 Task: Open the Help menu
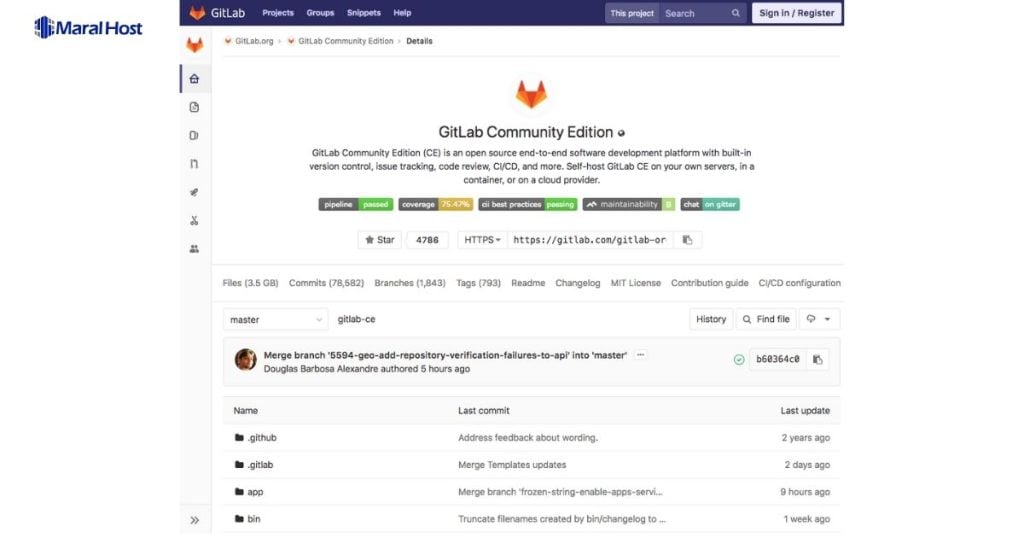tap(402, 12)
